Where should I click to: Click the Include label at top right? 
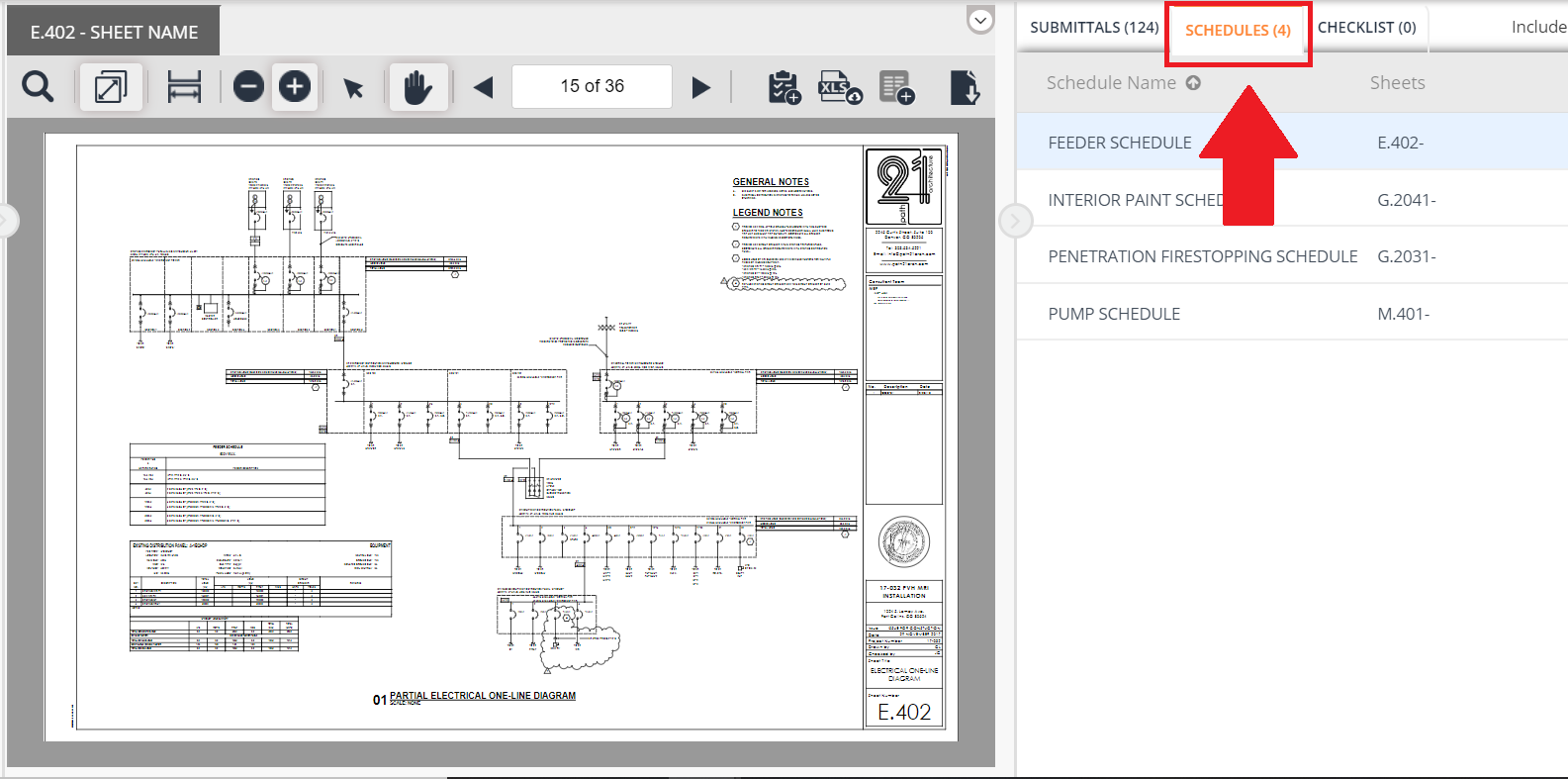point(1538,27)
